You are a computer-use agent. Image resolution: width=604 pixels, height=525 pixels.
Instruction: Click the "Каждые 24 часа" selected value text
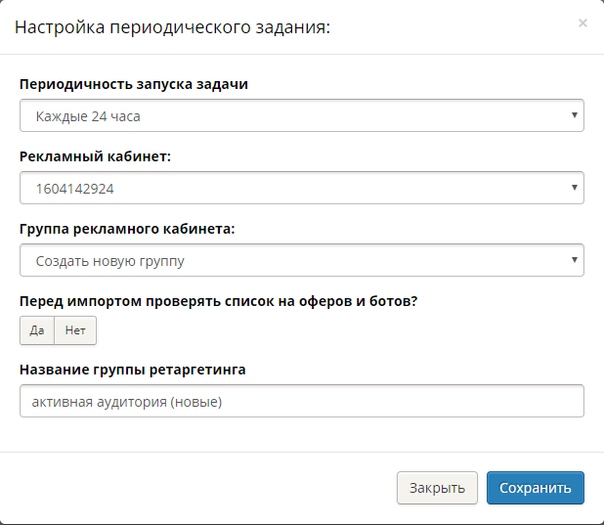click(x=88, y=117)
